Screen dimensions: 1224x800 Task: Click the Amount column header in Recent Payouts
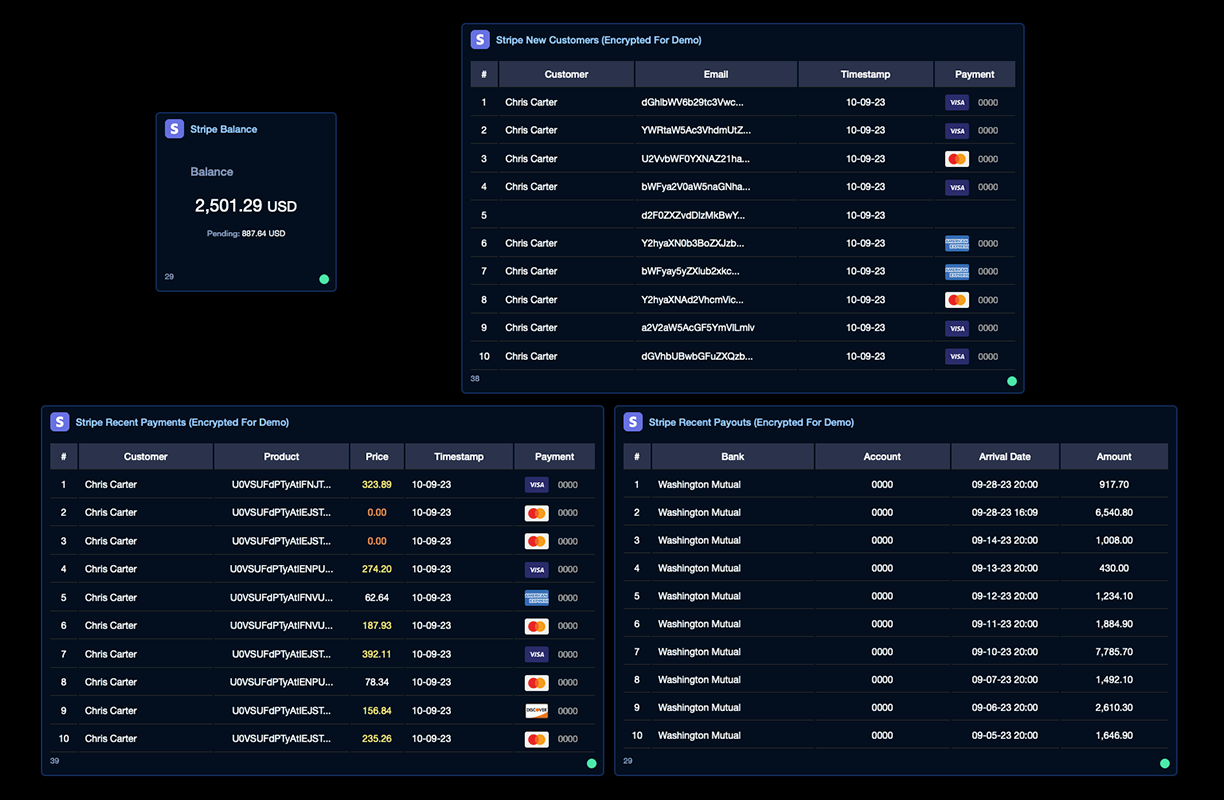[1114, 456]
